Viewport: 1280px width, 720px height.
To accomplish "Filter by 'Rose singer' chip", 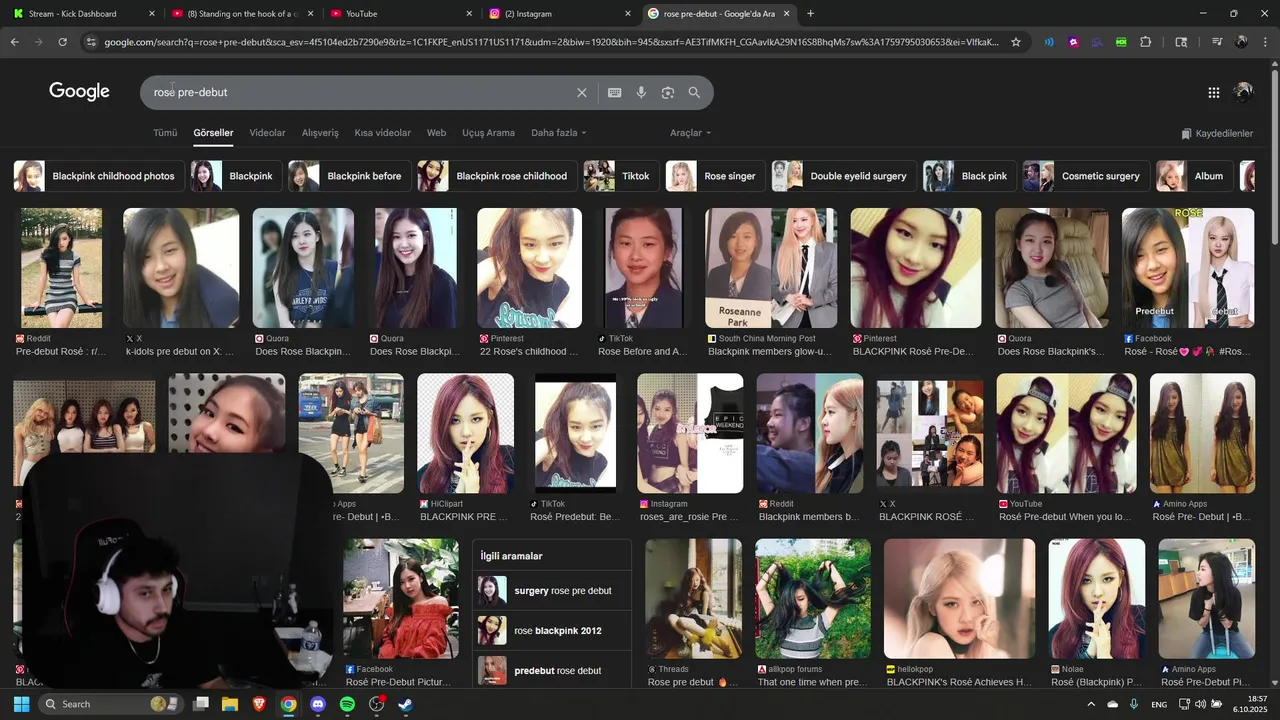I will pos(716,176).
